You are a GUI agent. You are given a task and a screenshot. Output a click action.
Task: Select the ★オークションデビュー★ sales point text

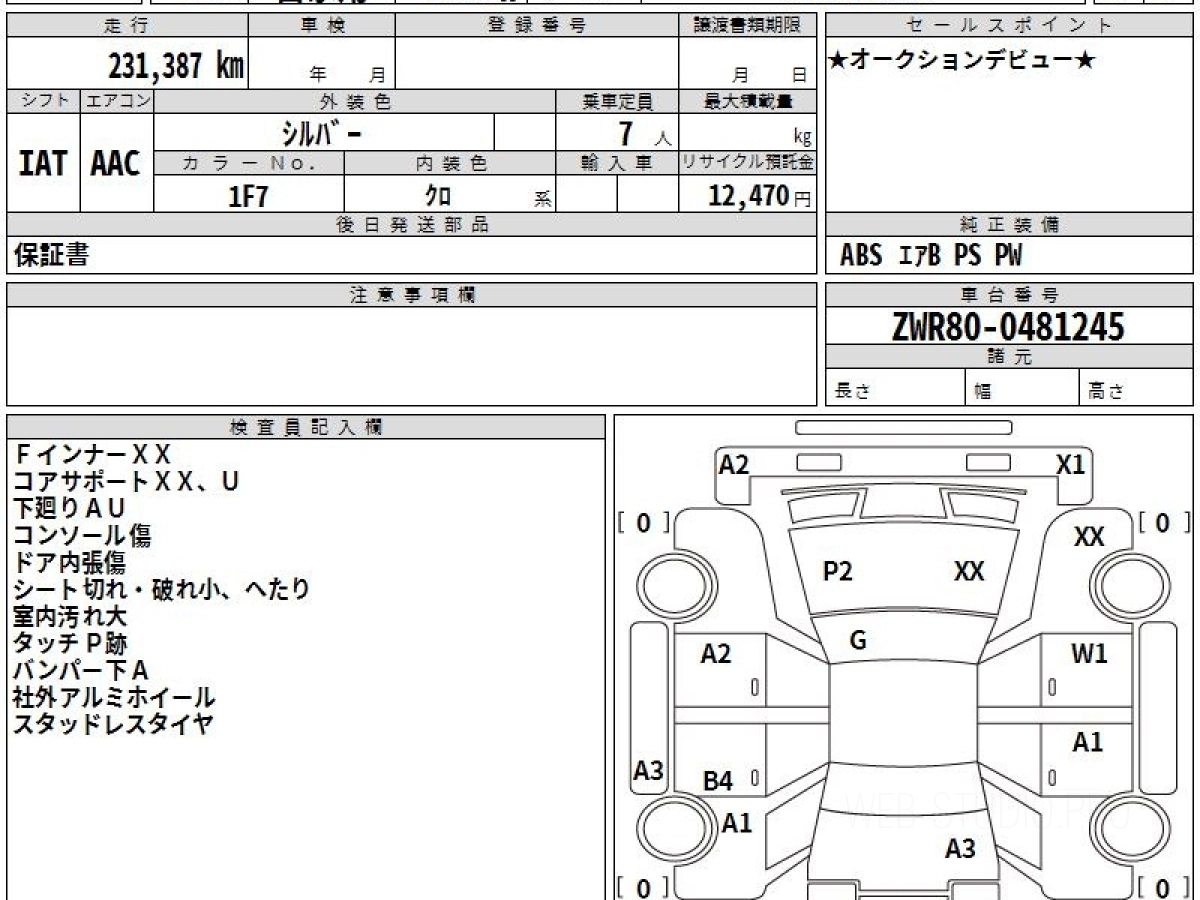pyautogui.click(x=962, y=61)
